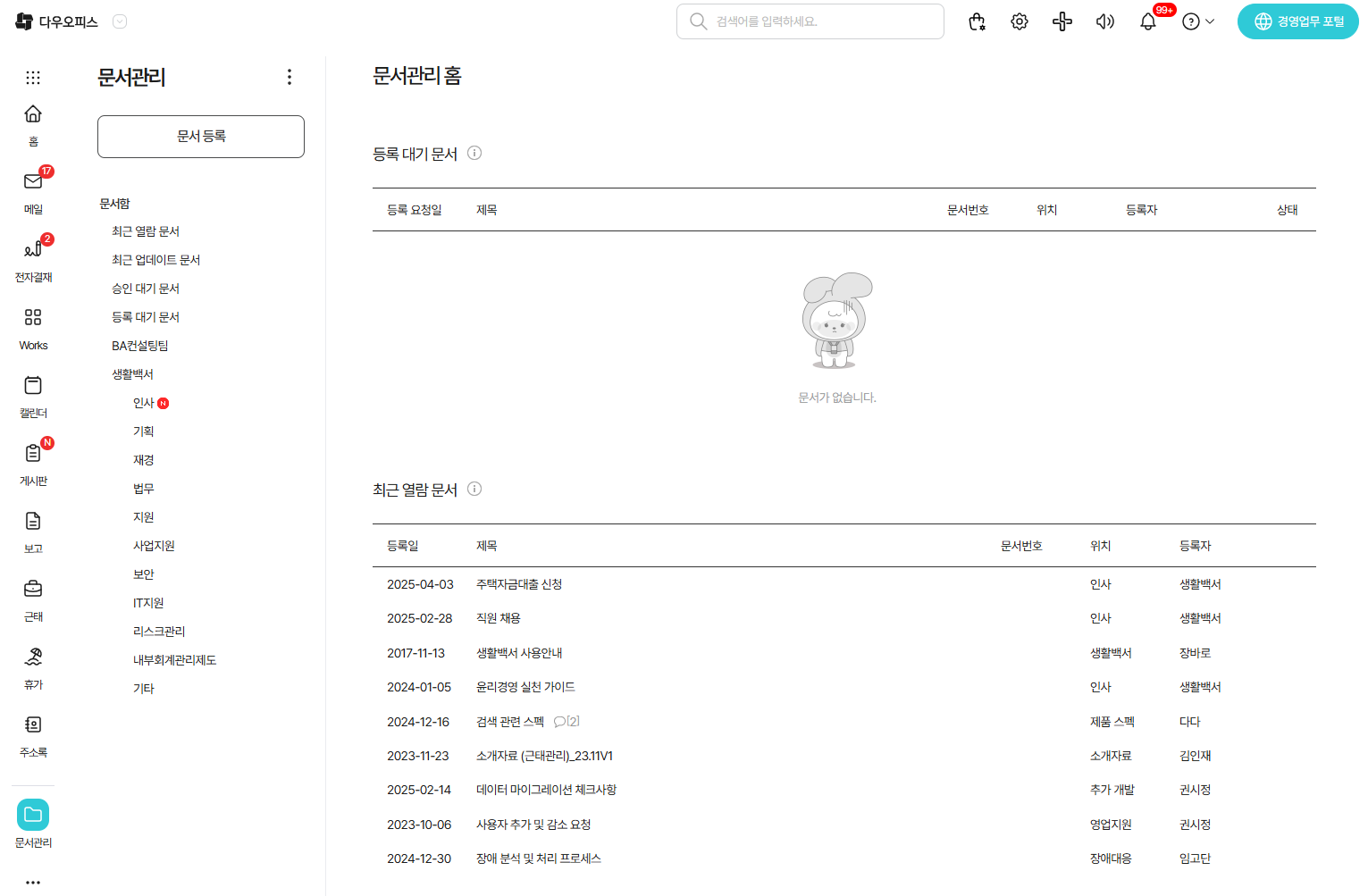Click the notification bell icon
Viewport: 1368px width, 896px height.
[1148, 21]
